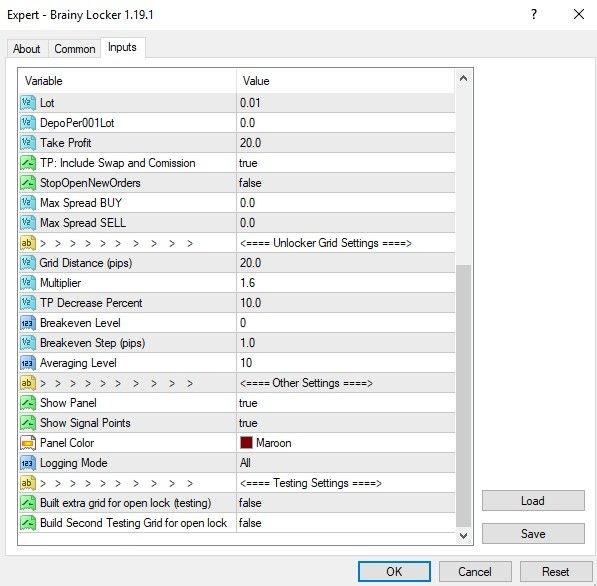Click the ab icon in Other Settings row
The height and width of the screenshot is (586, 597).
(28, 383)
